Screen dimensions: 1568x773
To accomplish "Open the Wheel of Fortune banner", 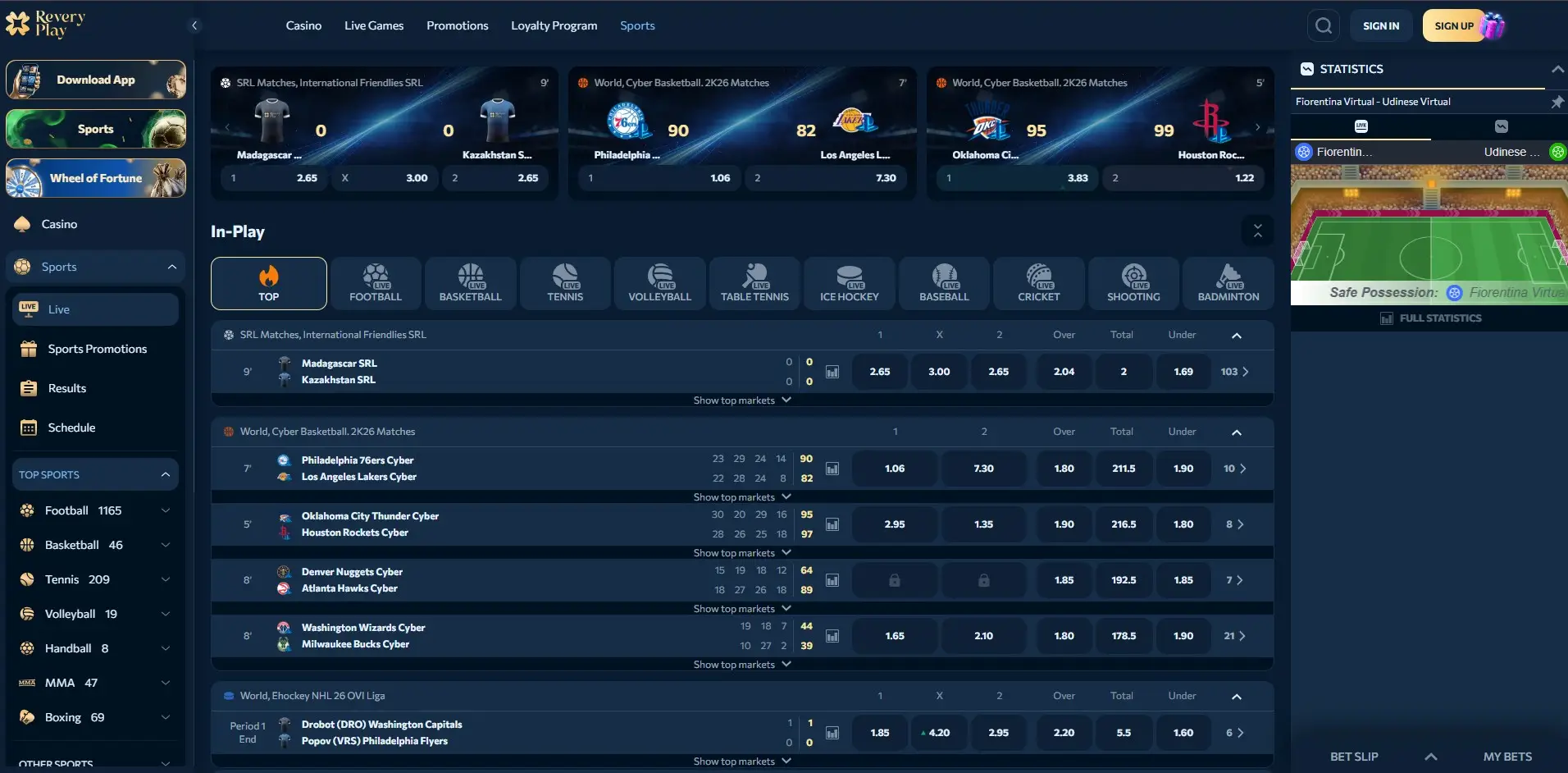I will pyautogui.click(x=96, y=178).
